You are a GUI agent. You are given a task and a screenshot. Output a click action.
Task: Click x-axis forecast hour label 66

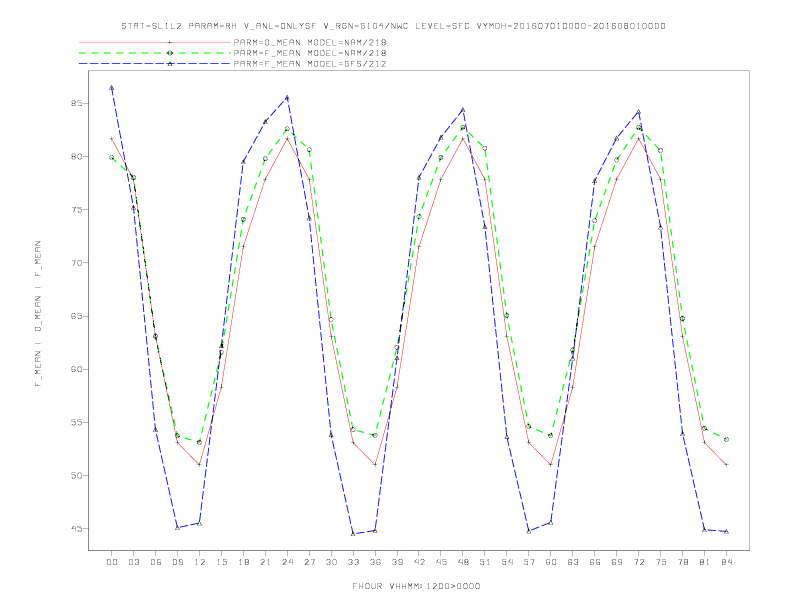tap(595, 562)
